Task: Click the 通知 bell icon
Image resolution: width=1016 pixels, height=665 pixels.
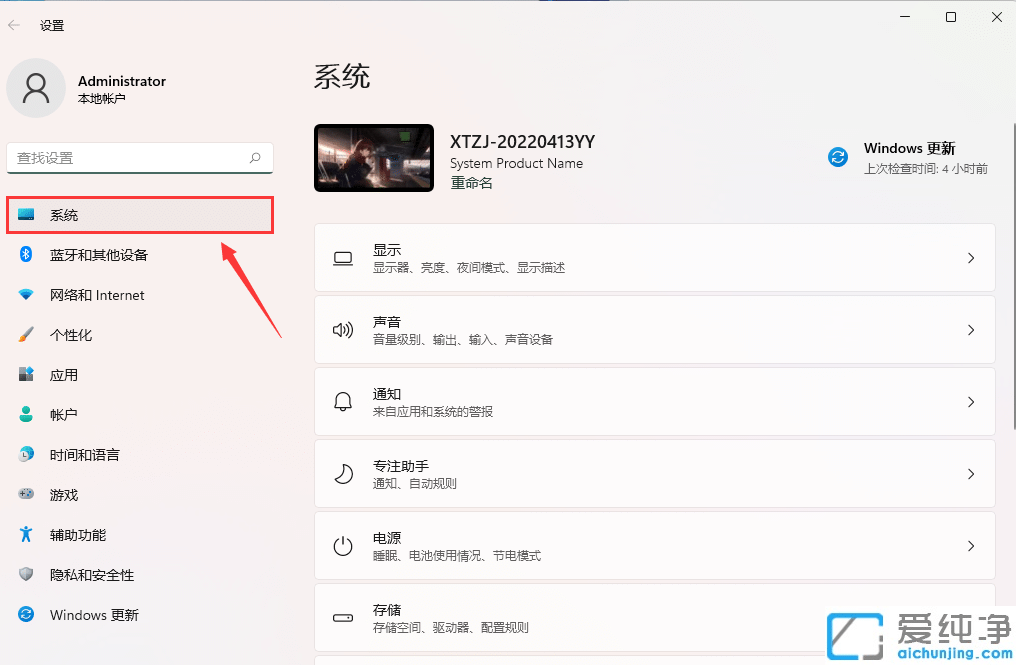Action: coord(343,402)
